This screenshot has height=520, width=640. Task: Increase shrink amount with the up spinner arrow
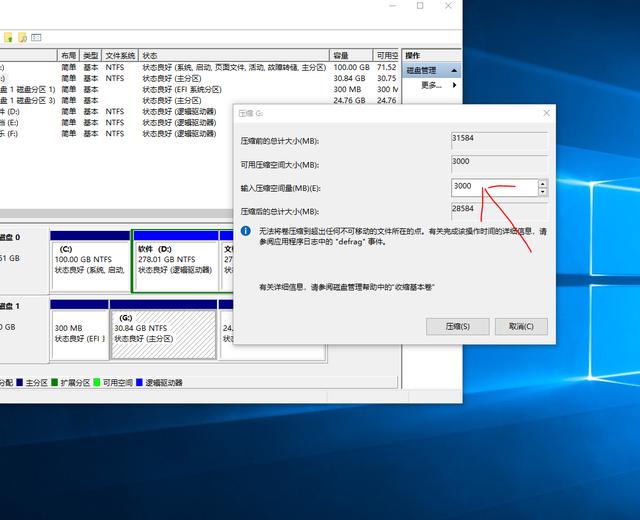tap(543, 183)
